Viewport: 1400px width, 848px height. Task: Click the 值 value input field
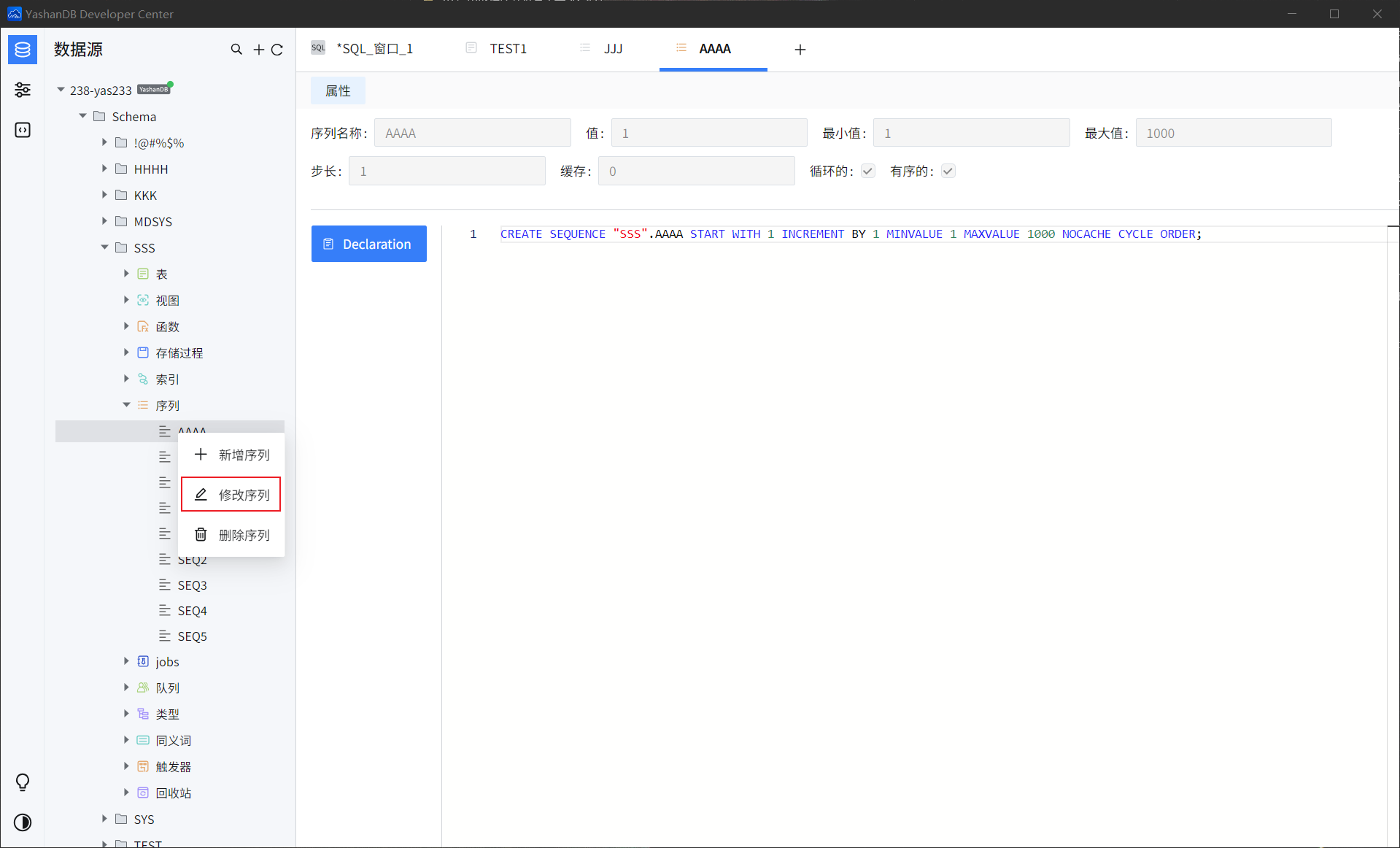[x=709, y=133]
